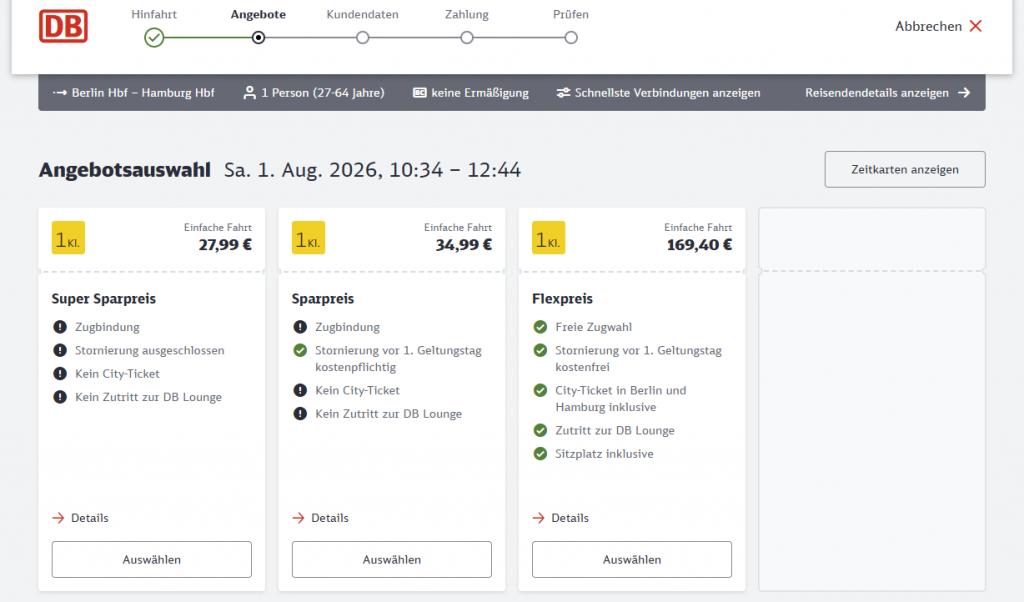Show Details for Flexpreis offer
This screenshot has width=1024, height=602.
(x=561, y=518)
